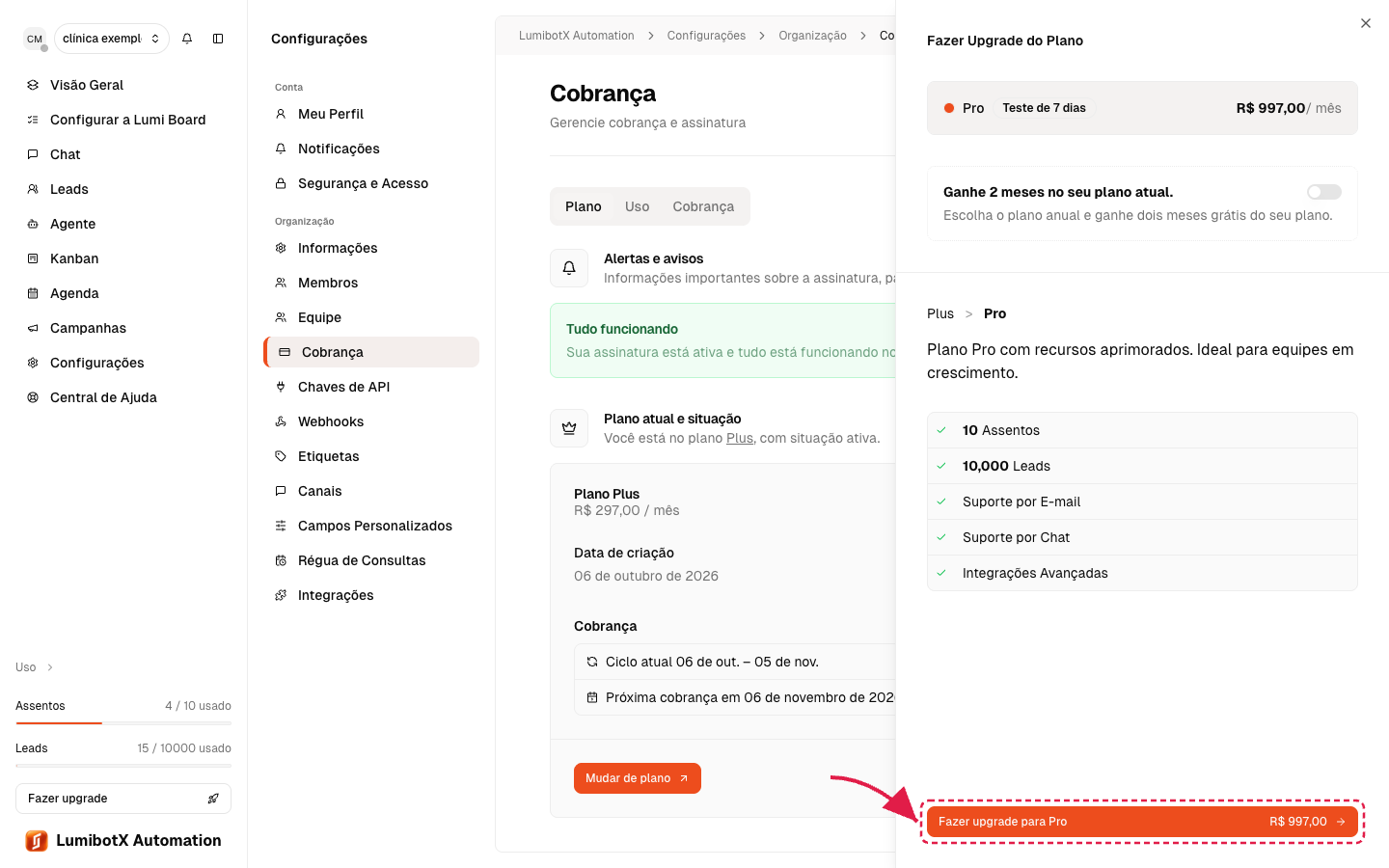Click the crown icon beside Plano atual
1389x868 pixels.
click(569, 428)
